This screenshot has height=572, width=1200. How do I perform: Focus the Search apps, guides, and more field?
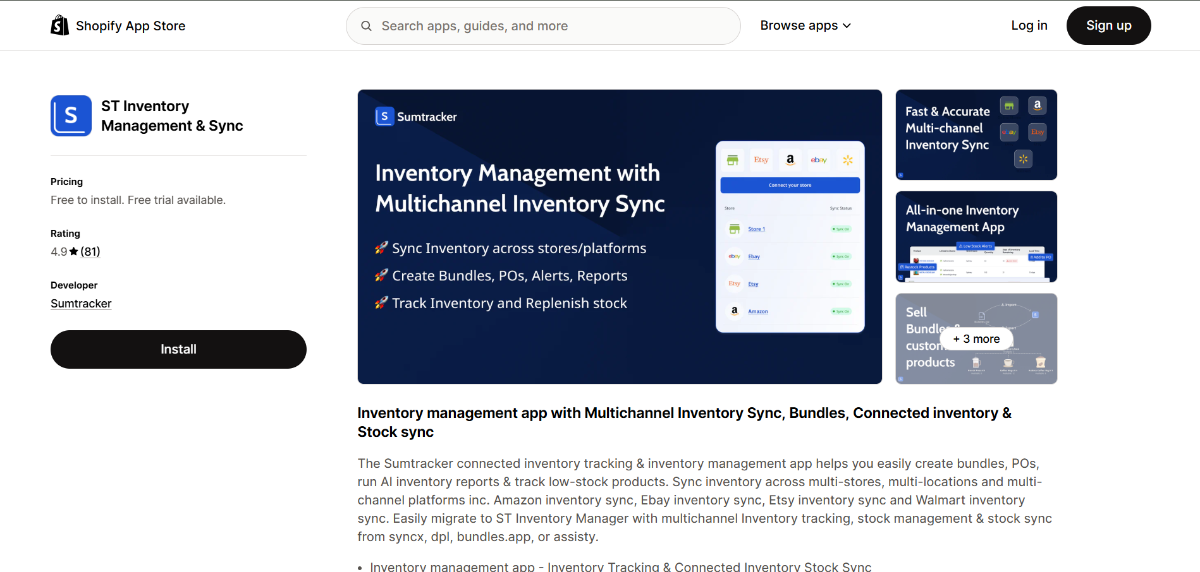(543, 26)
